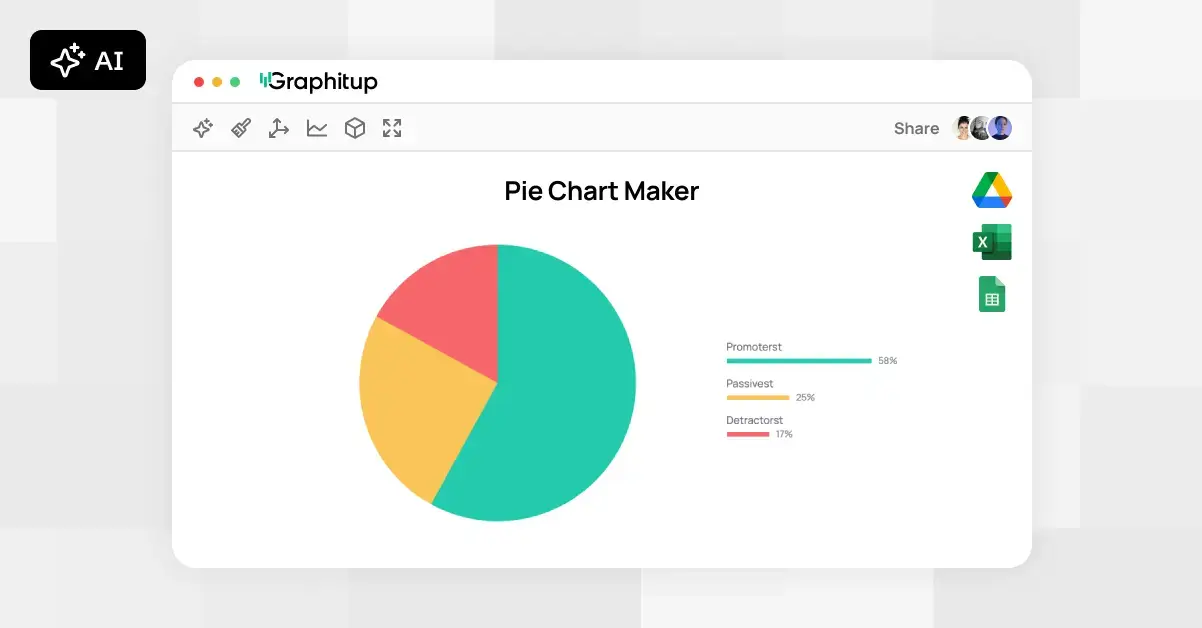This screenshot has height=628, width=1202.
Task: Select the axes transform tool
Action: click(278, 128)
